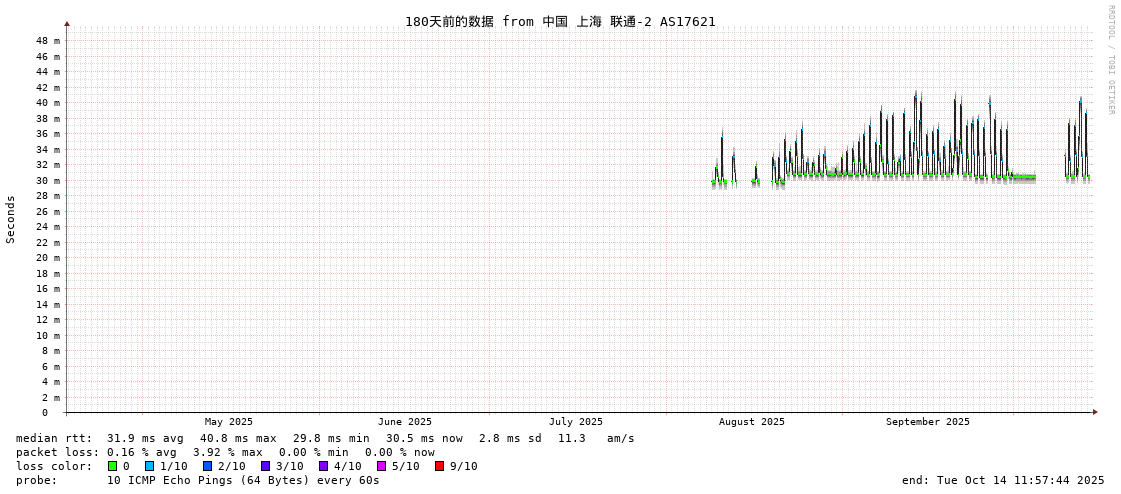Select the violet 4/10 loss color box
The height and width of the screenshot is (494, 1121).
(x=323, y=466)
